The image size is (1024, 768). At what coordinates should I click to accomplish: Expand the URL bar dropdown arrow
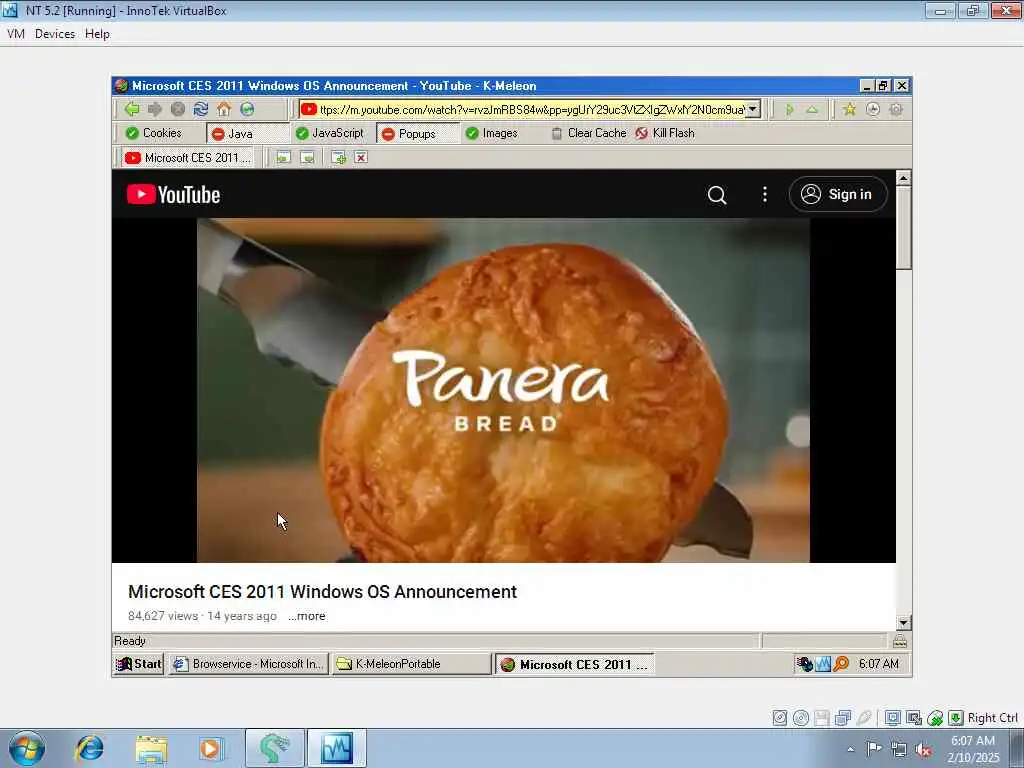(x=753, y=109)
